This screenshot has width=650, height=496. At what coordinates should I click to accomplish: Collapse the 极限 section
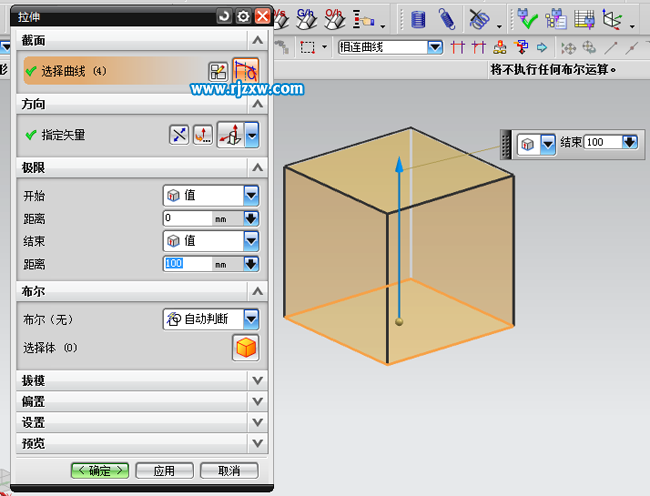(258, 168)
